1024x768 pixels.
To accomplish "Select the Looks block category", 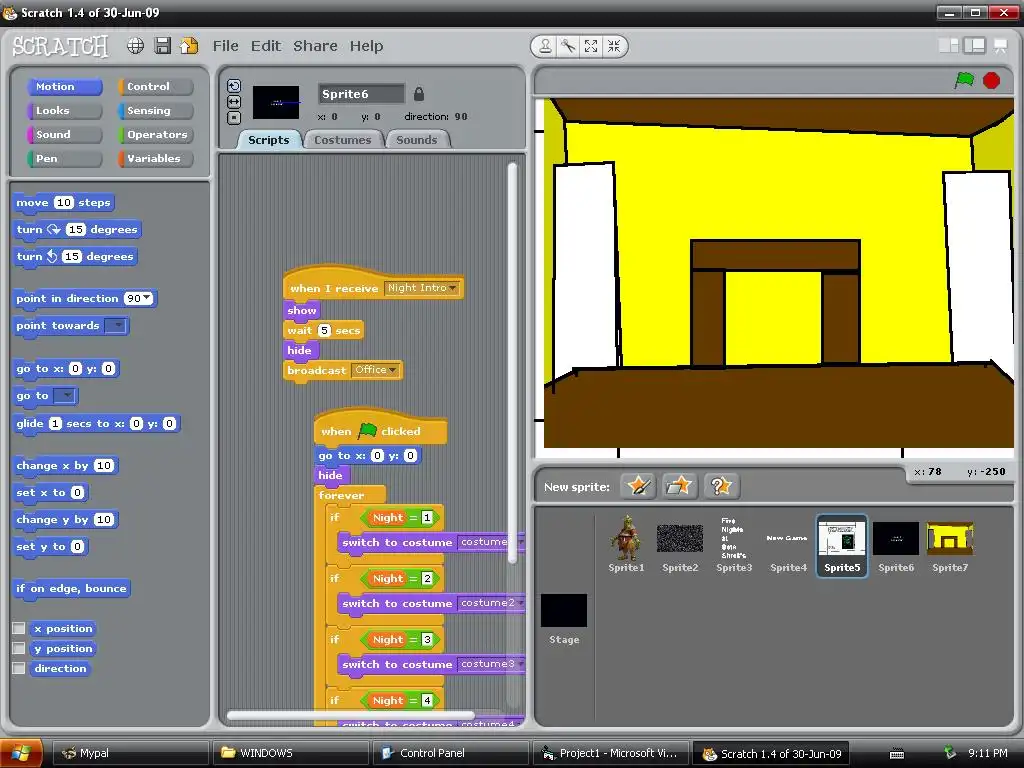I will pyautogui.click(x=64, y=110).
